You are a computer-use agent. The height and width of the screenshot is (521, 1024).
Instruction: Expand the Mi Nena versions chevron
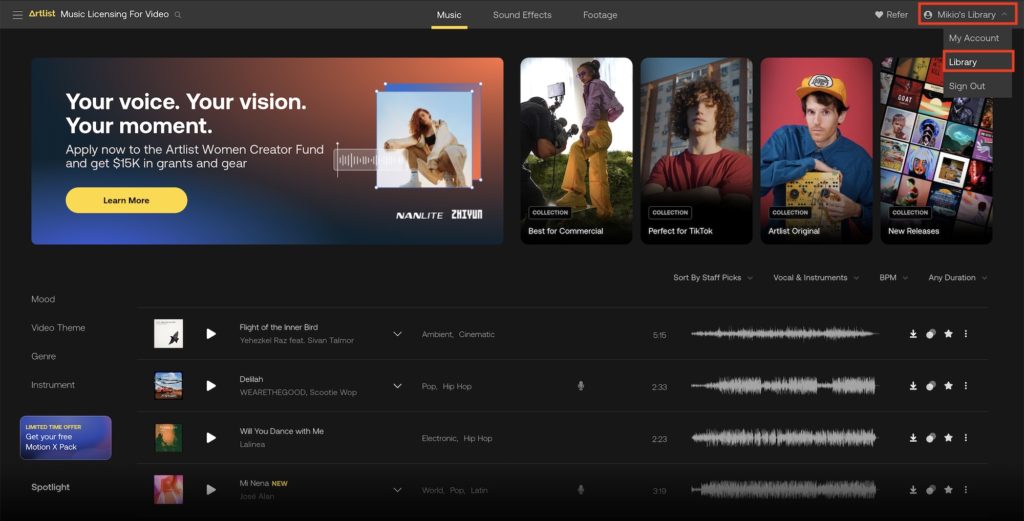pyautogui.click(x=397, y=490)
